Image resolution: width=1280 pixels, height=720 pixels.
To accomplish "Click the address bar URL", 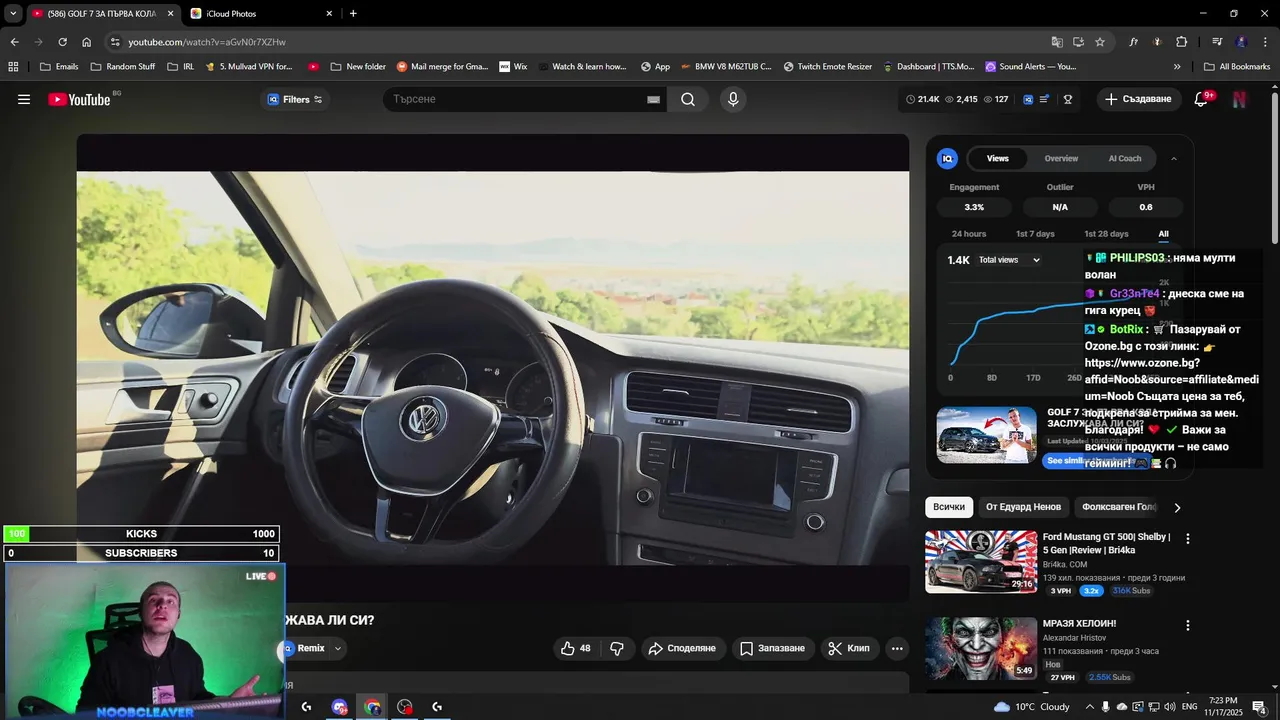I will pyautogui.click(x=207, y=42).
